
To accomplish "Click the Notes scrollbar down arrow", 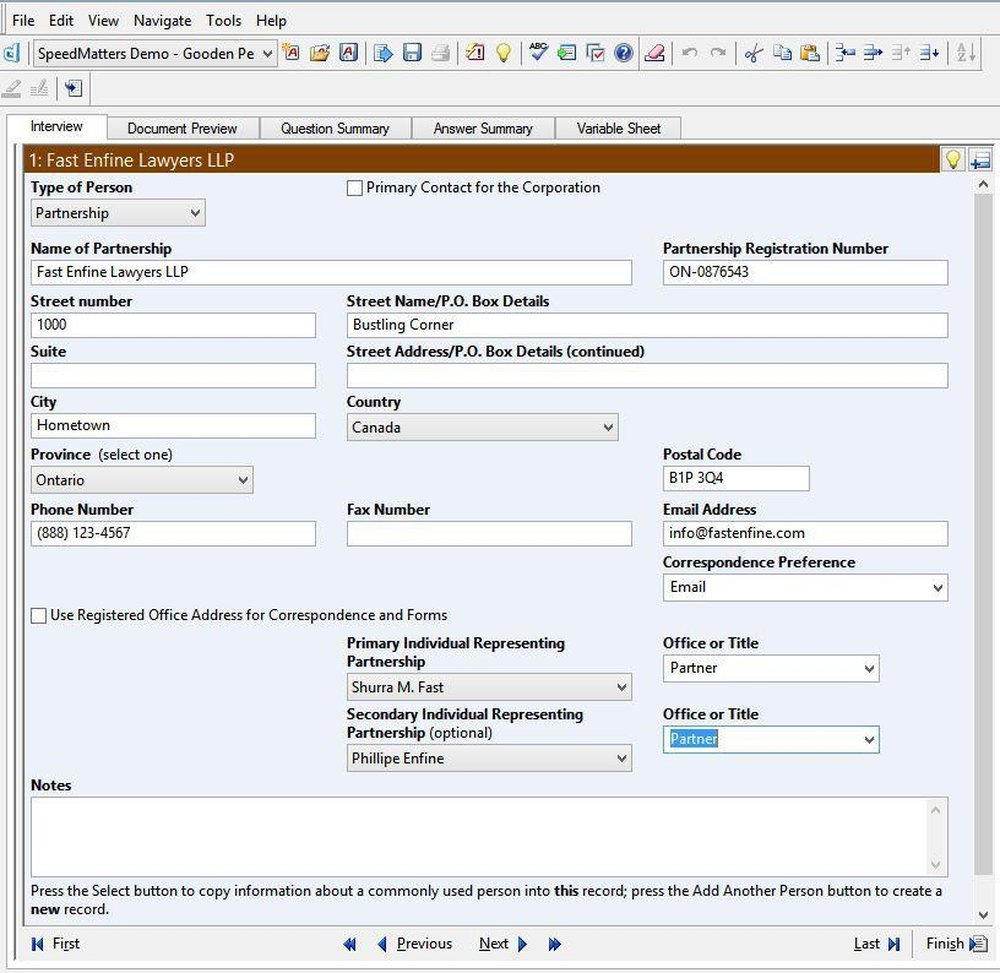I will 936,865.
